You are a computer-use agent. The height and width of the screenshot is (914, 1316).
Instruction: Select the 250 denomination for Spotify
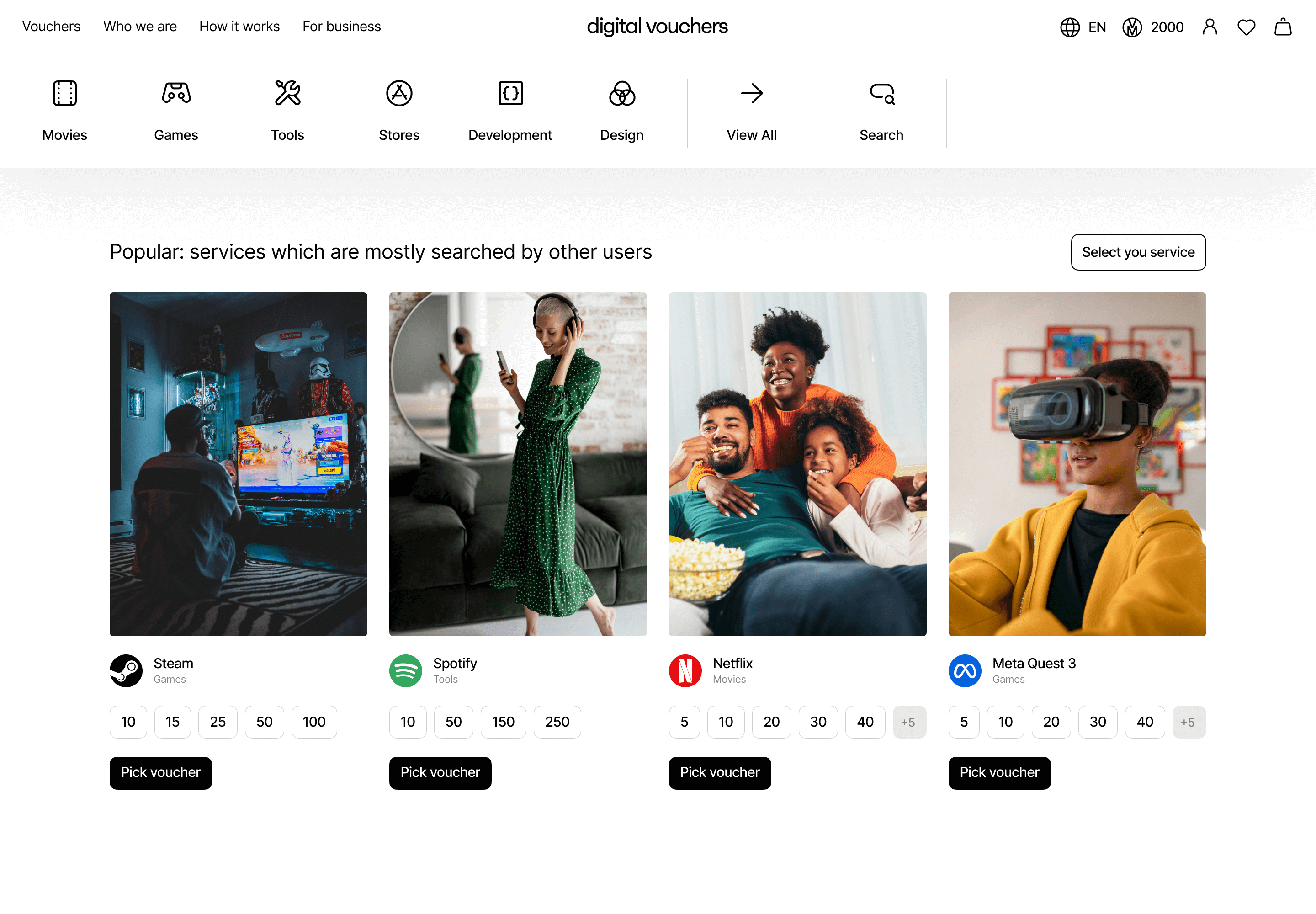click(x=557, y=722)
